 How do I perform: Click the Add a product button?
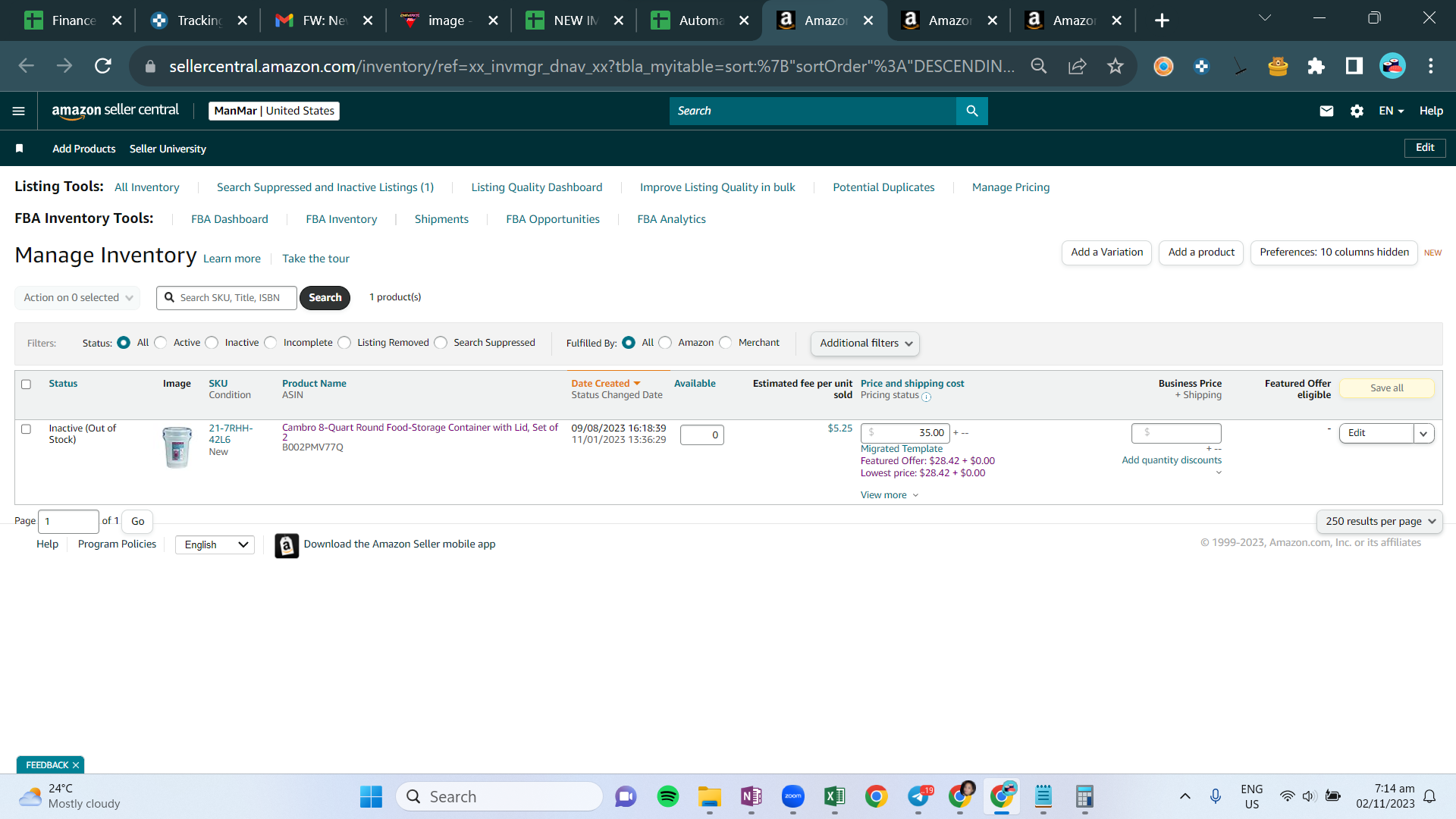click(1201, 253)
